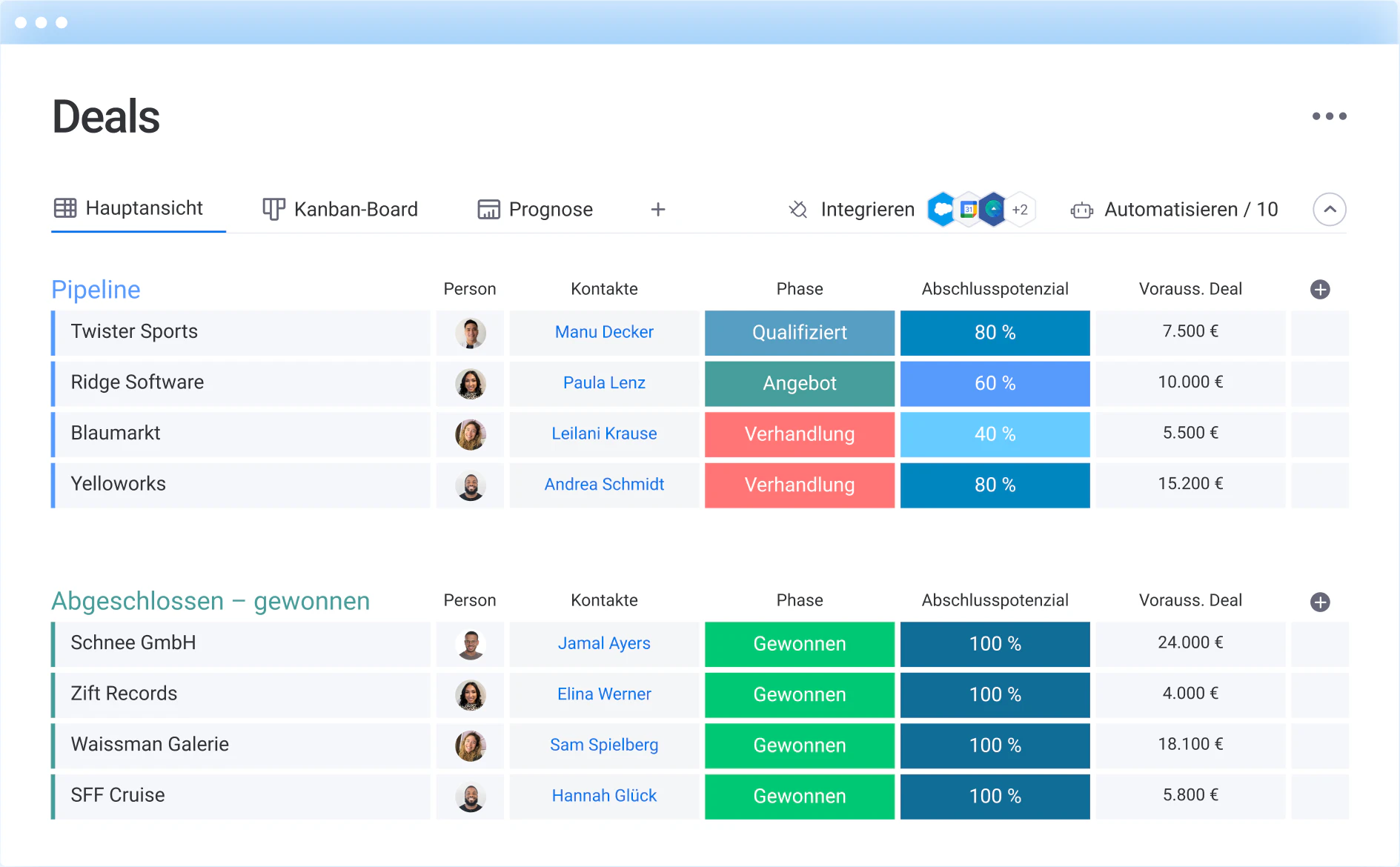Open the three-dots board options menu
The height and width of the screenshot is (867, 1400).
point(1329,116)
